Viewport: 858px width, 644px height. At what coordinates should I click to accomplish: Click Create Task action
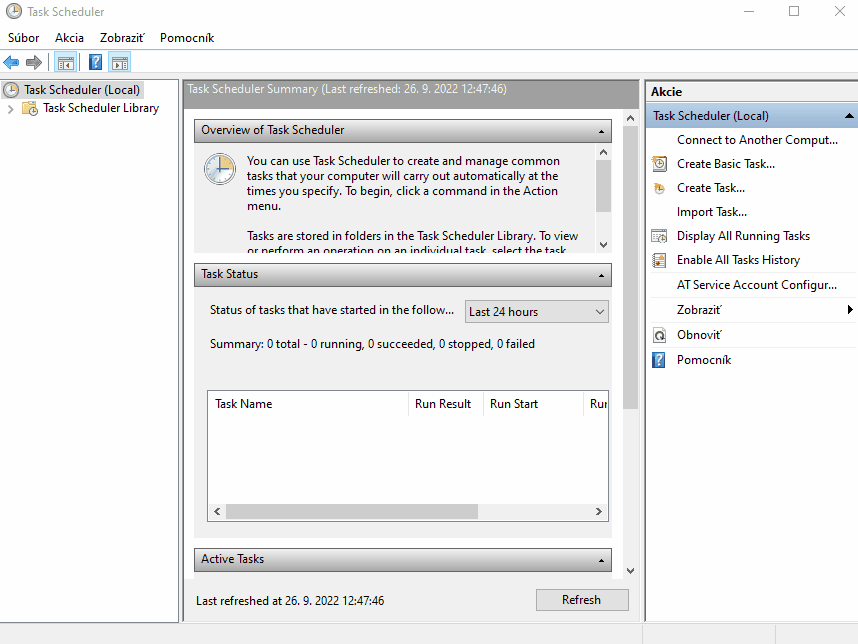(x=711, y=188)
